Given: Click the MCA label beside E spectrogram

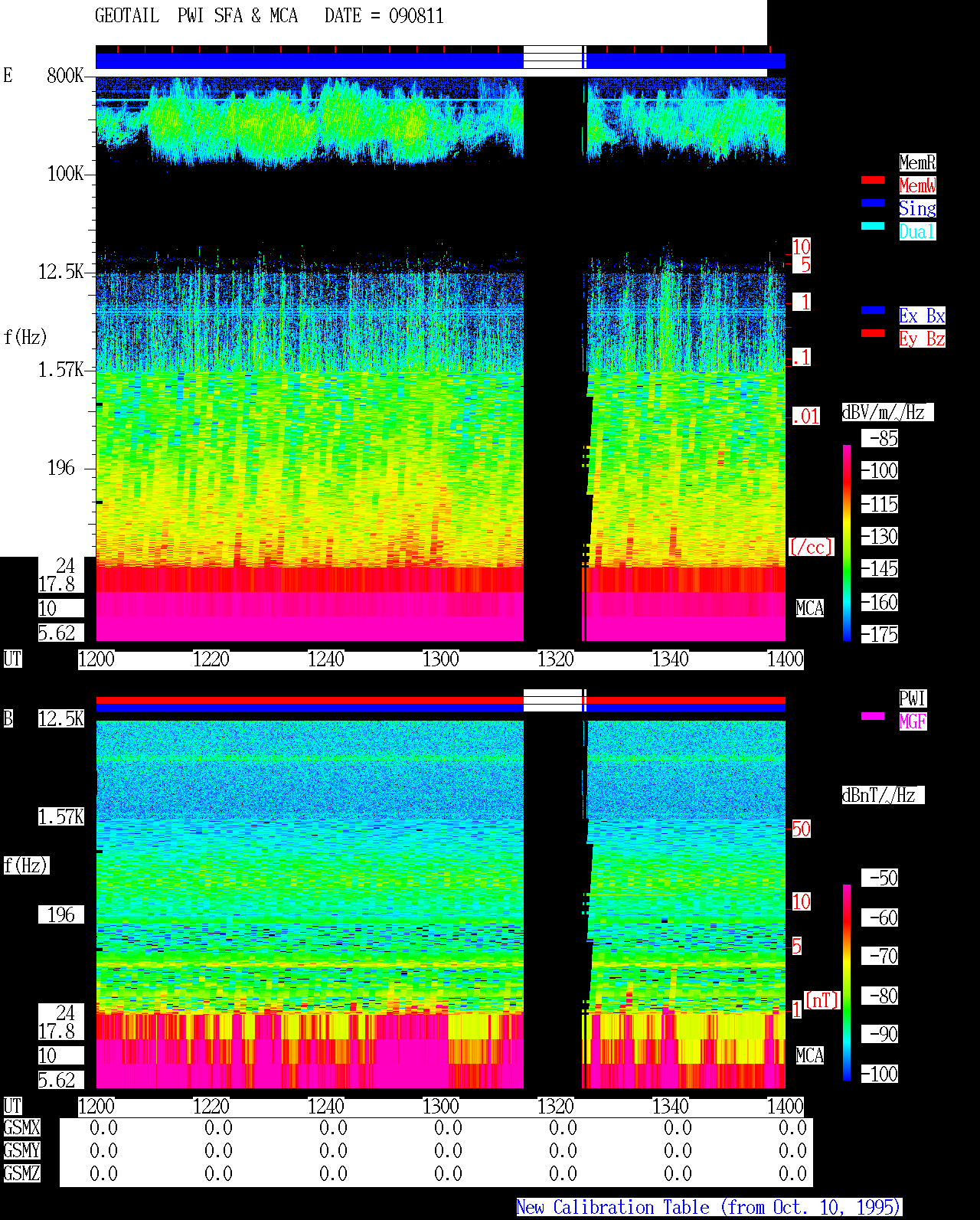Looking at the screenshot, I should coord(810,608).
